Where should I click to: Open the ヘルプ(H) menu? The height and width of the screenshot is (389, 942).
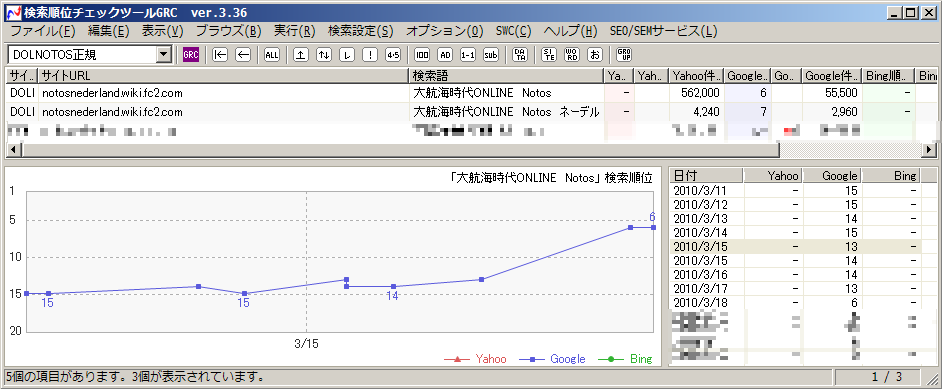[571, 31]
